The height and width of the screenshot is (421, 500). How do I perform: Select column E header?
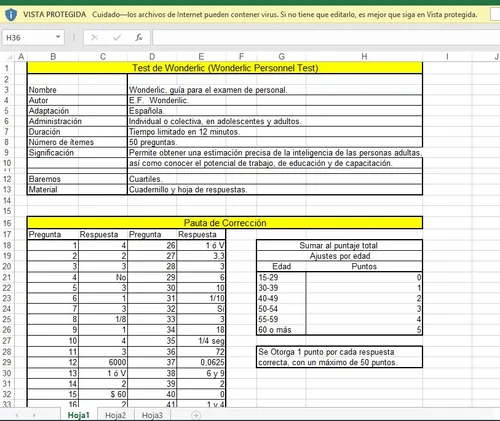point(201,57)
